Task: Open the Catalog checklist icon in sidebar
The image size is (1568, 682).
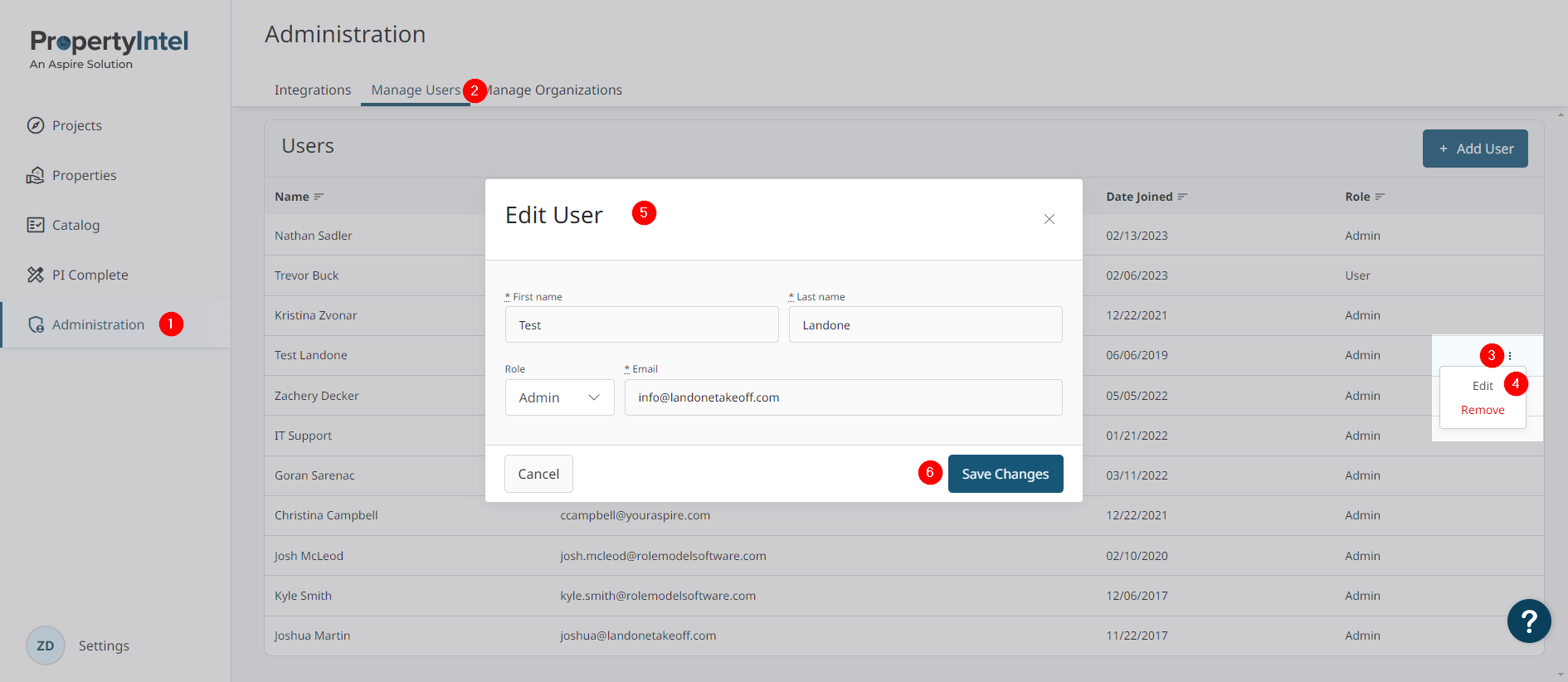Action: tap(35, 225)
